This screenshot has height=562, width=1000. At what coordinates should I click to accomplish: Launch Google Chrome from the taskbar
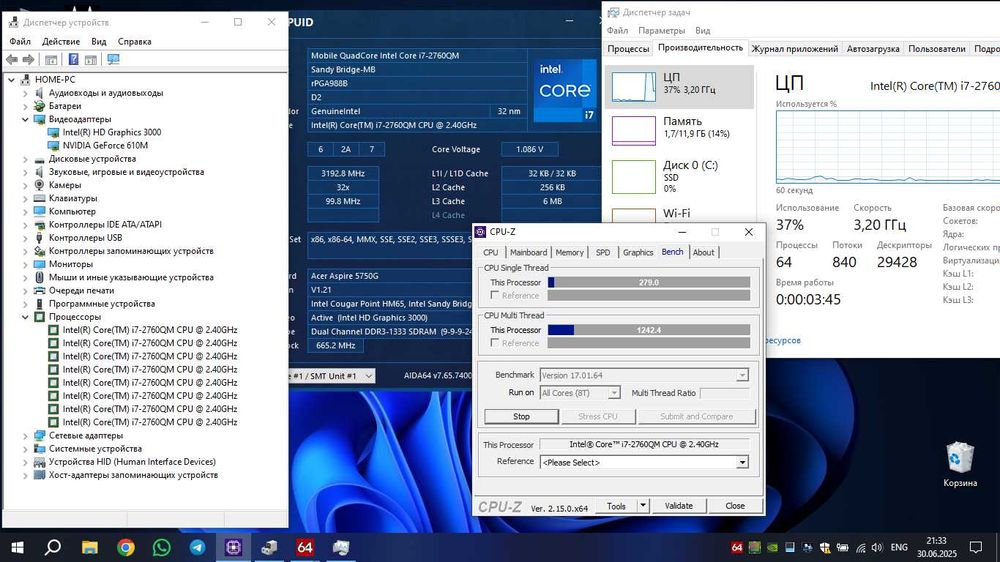pyautogui.click(x=126, y=547)
